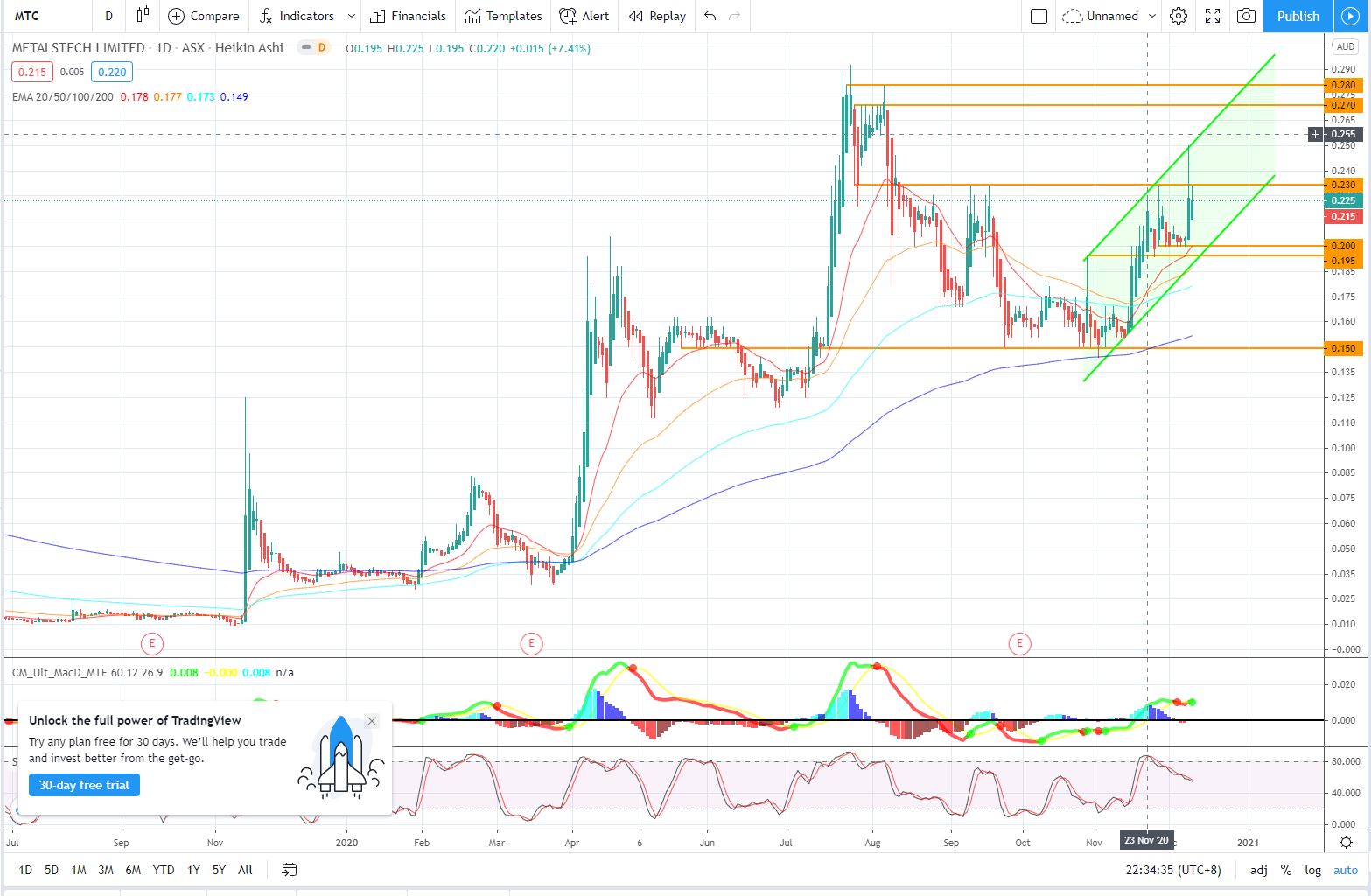Toggle fullscreen mode

click(x=1213, y=16)
